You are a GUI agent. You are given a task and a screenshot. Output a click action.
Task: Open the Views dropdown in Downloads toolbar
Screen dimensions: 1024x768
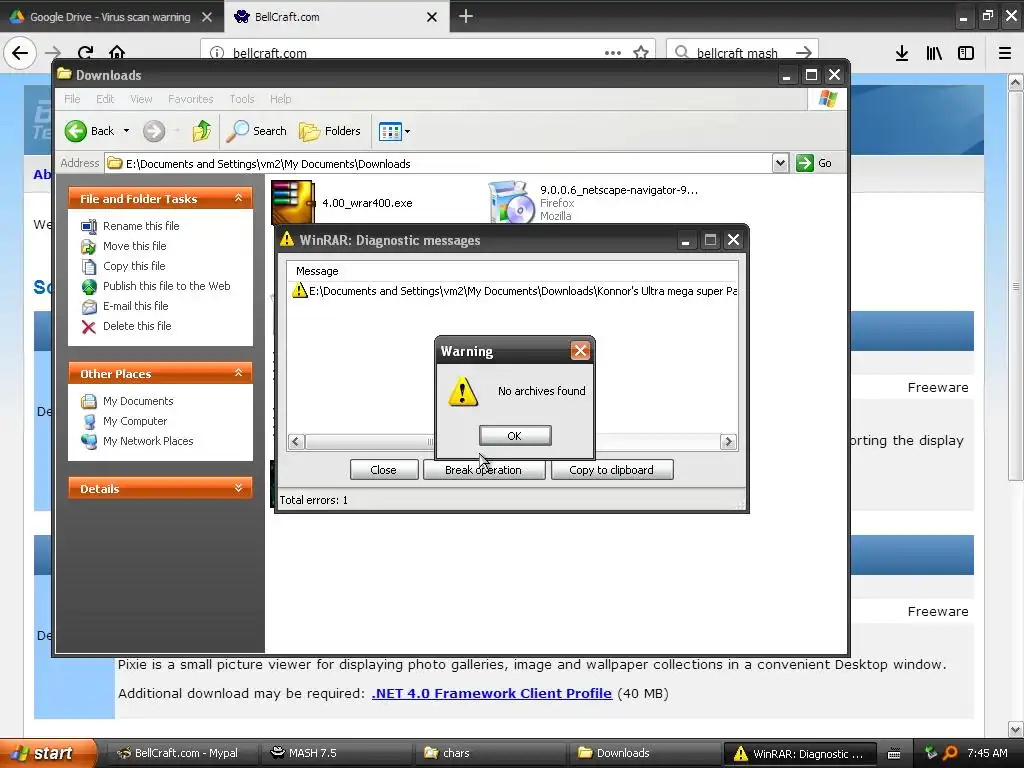tap(394, 131)
